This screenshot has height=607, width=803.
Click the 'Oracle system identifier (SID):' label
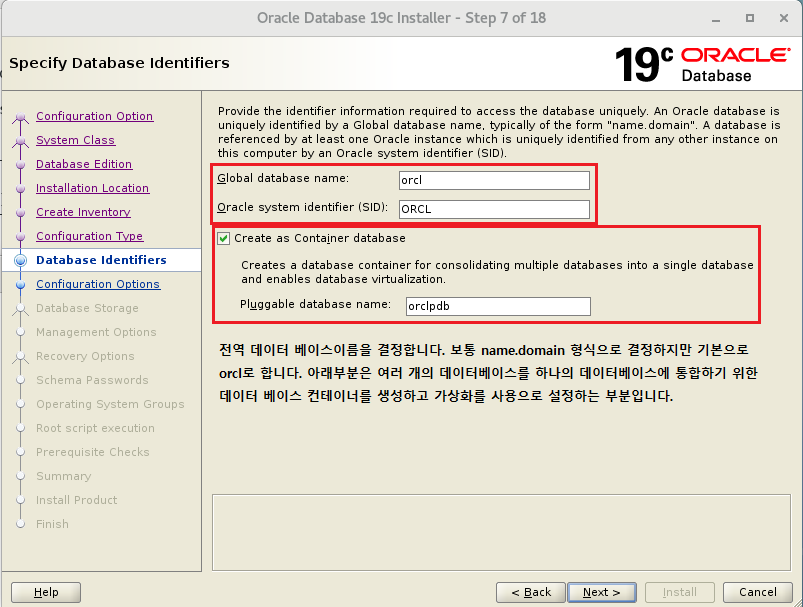click(302, 207)
